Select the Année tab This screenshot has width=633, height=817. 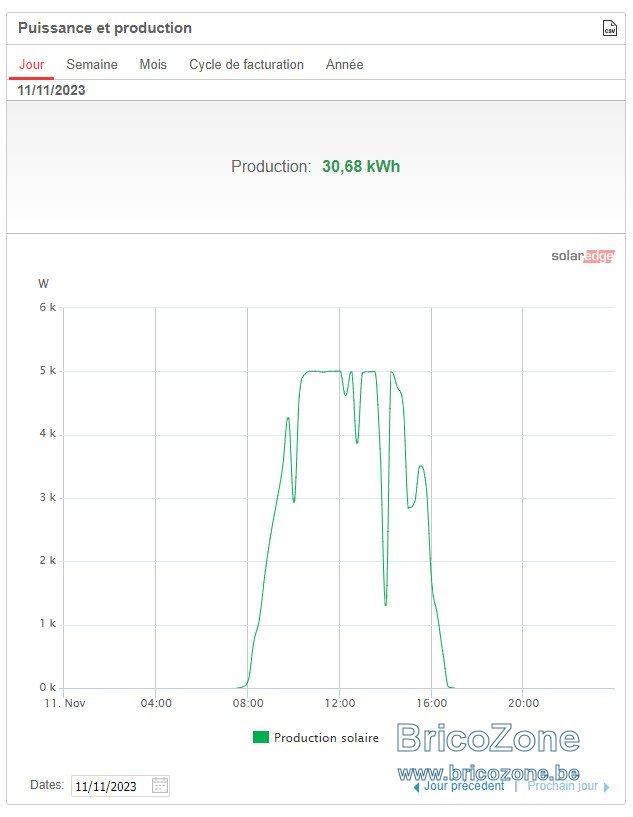pos(344,65)
